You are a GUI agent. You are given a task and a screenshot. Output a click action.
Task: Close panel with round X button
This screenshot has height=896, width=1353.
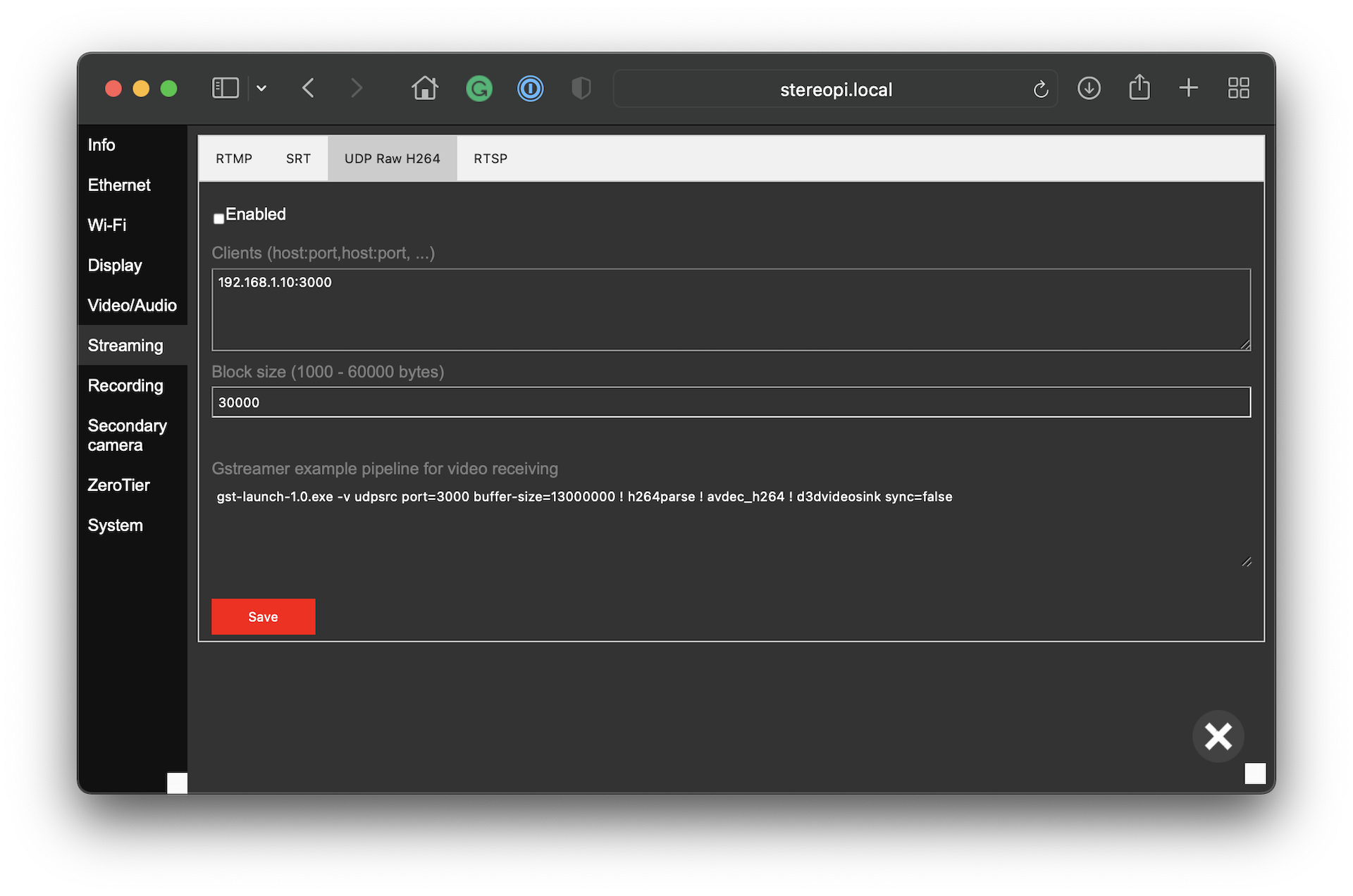coord(1218,736)
